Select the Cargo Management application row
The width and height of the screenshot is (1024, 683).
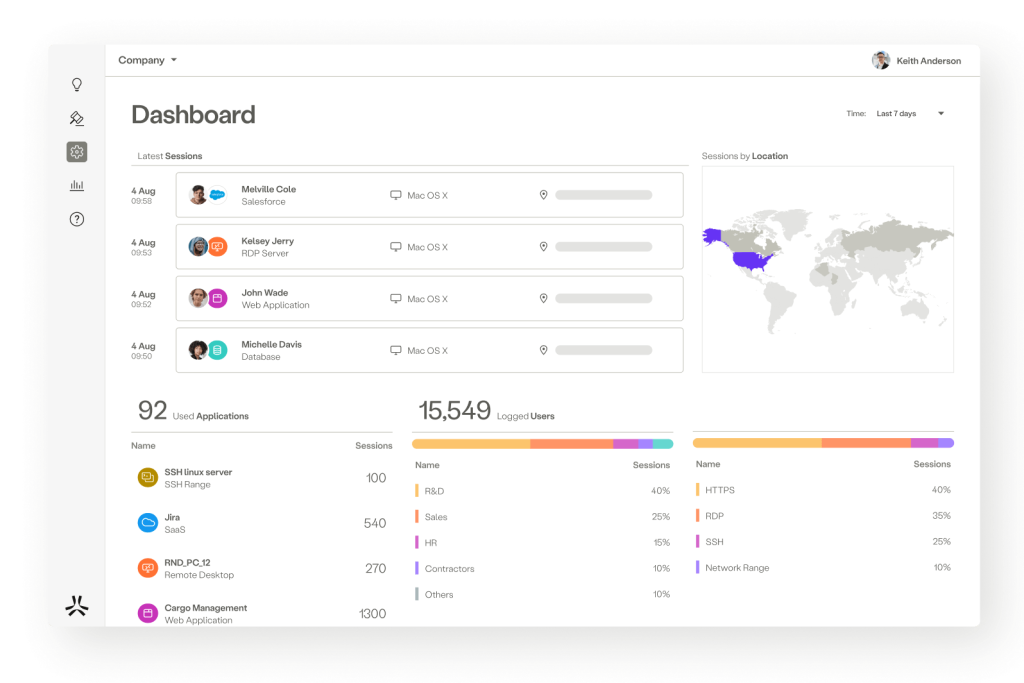(261, 613)
